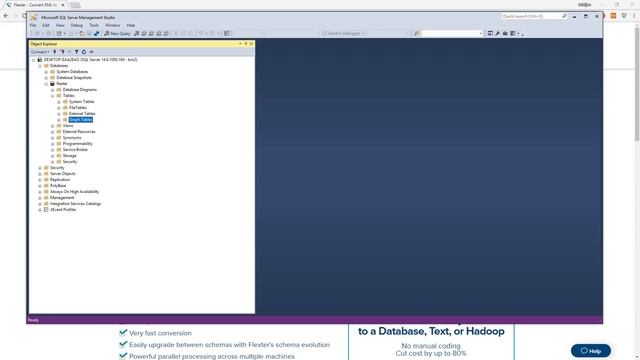Click the Connect Object Explorer plug icon
The height and width of the screenshot is (360, 640).
55,52
